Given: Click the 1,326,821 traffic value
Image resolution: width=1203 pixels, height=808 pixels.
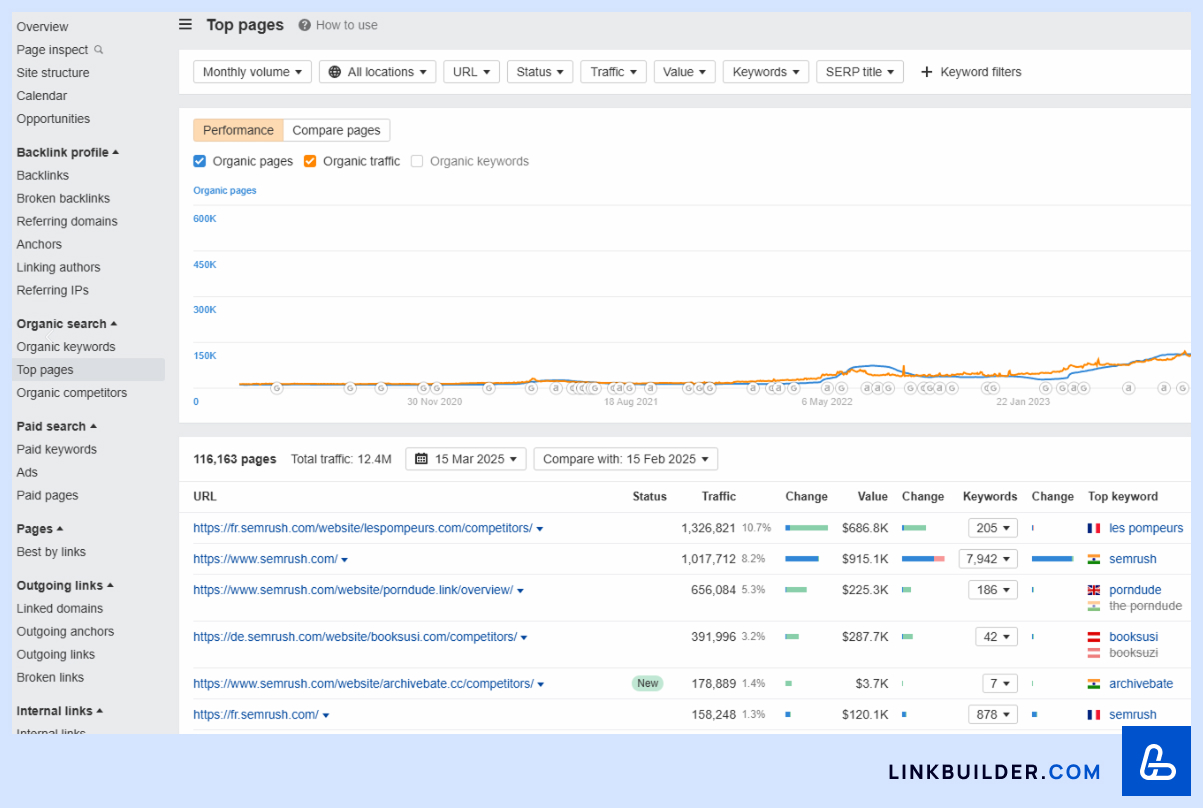Looking at the screenshot, I should tap(708, 528).
